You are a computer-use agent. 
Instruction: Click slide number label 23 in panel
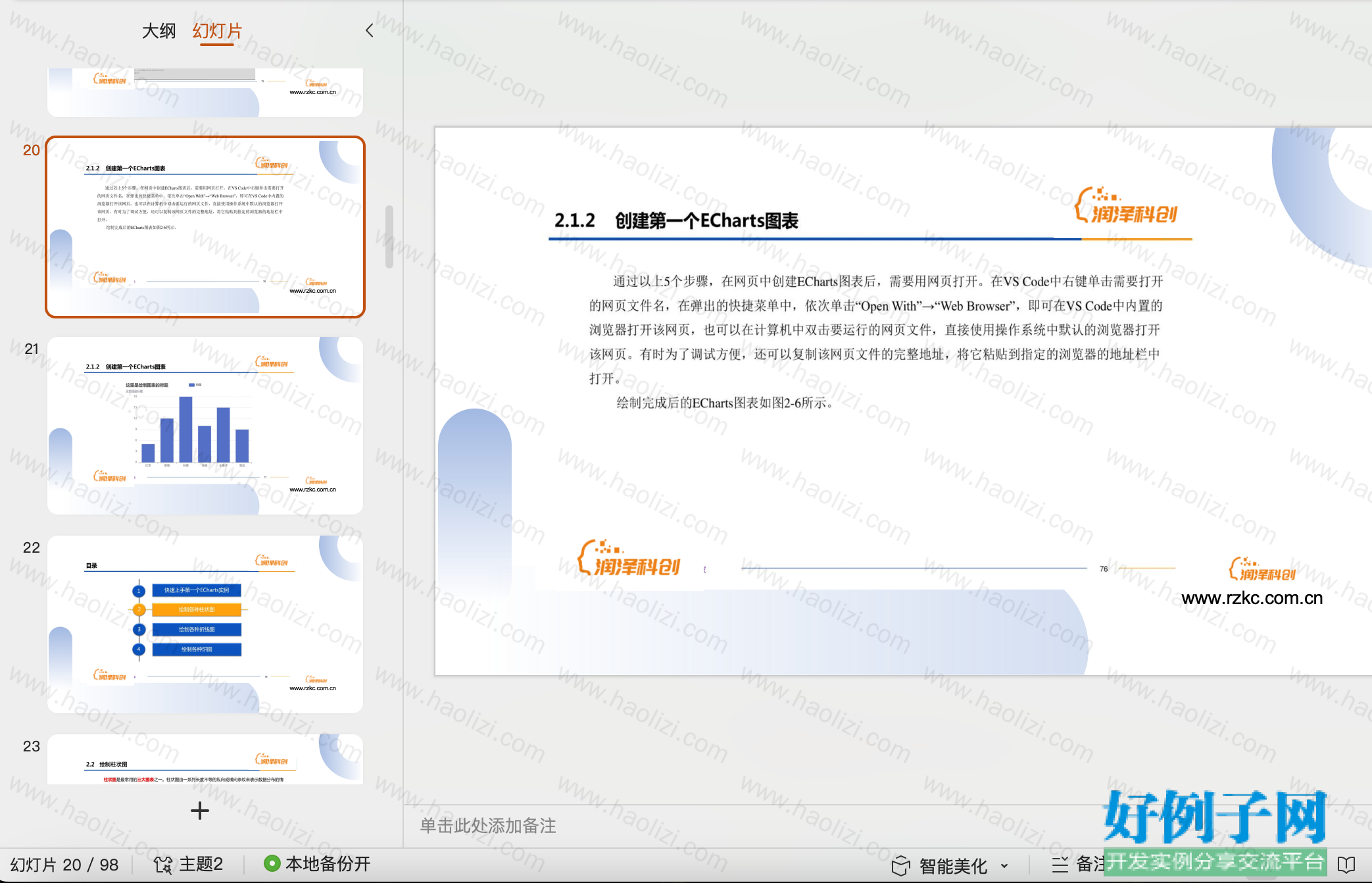[32, 746]
